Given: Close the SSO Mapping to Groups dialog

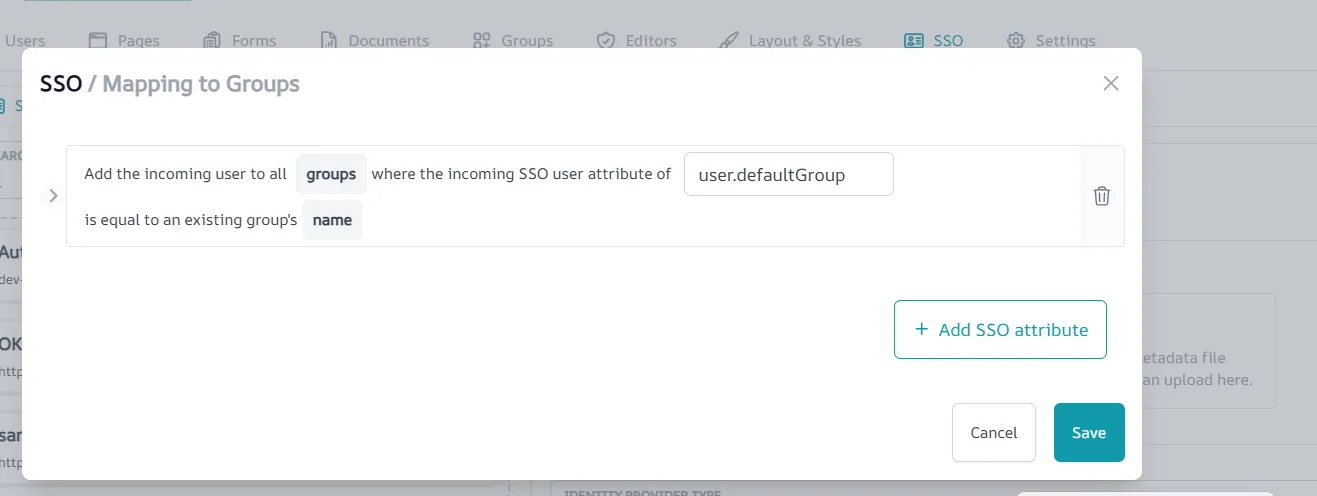Looking at the screenshot, I should (x=1110, y=83).
